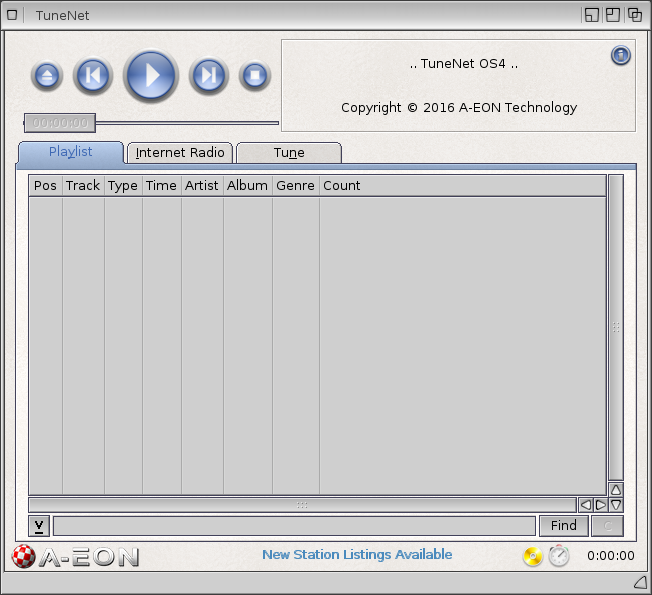Skip to the previous track
The width and height of the screenshot is (652, 595).
click(x=93, y=76)
